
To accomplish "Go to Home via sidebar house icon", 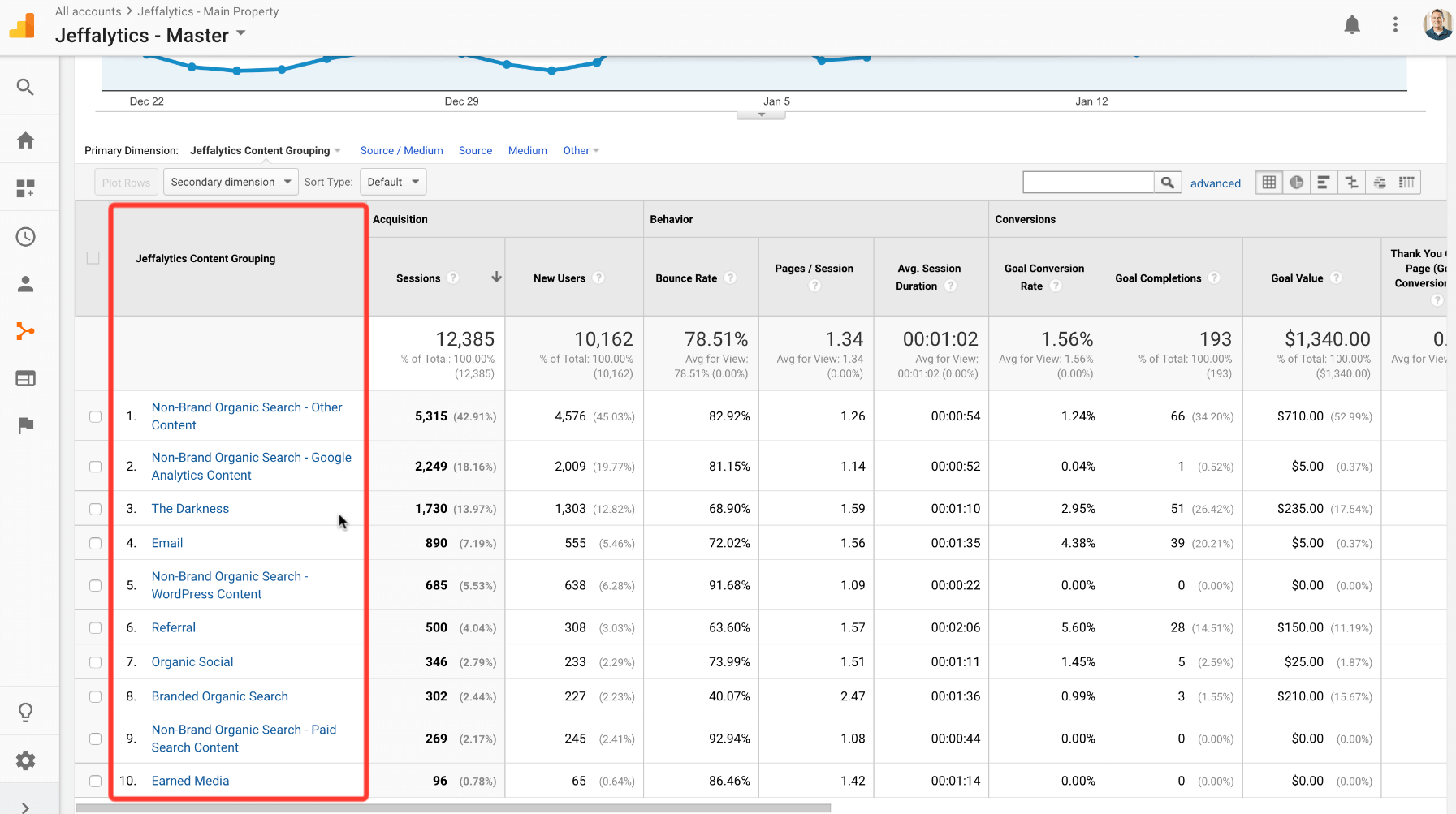I will (x=25, y=140).
